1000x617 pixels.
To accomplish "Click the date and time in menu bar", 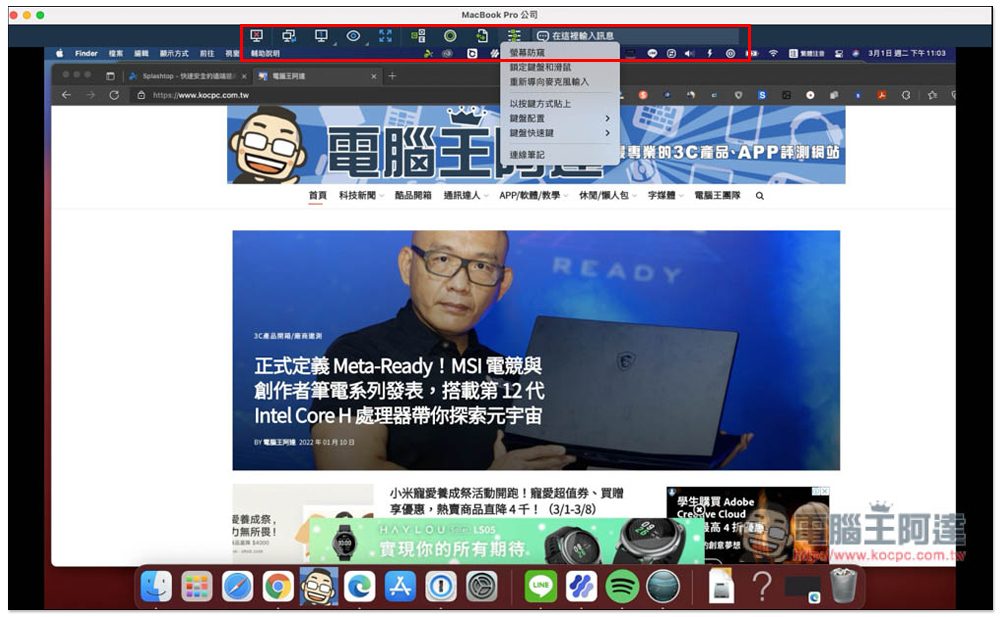I will (906, 53).
